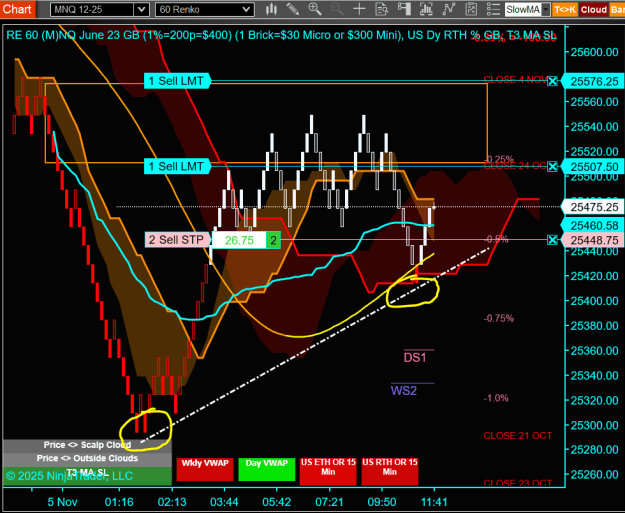Viewport: 625px width, 513px height.
Task: Cancel the 25507.50 sell limit order X
Action: [x=552, y=167]
